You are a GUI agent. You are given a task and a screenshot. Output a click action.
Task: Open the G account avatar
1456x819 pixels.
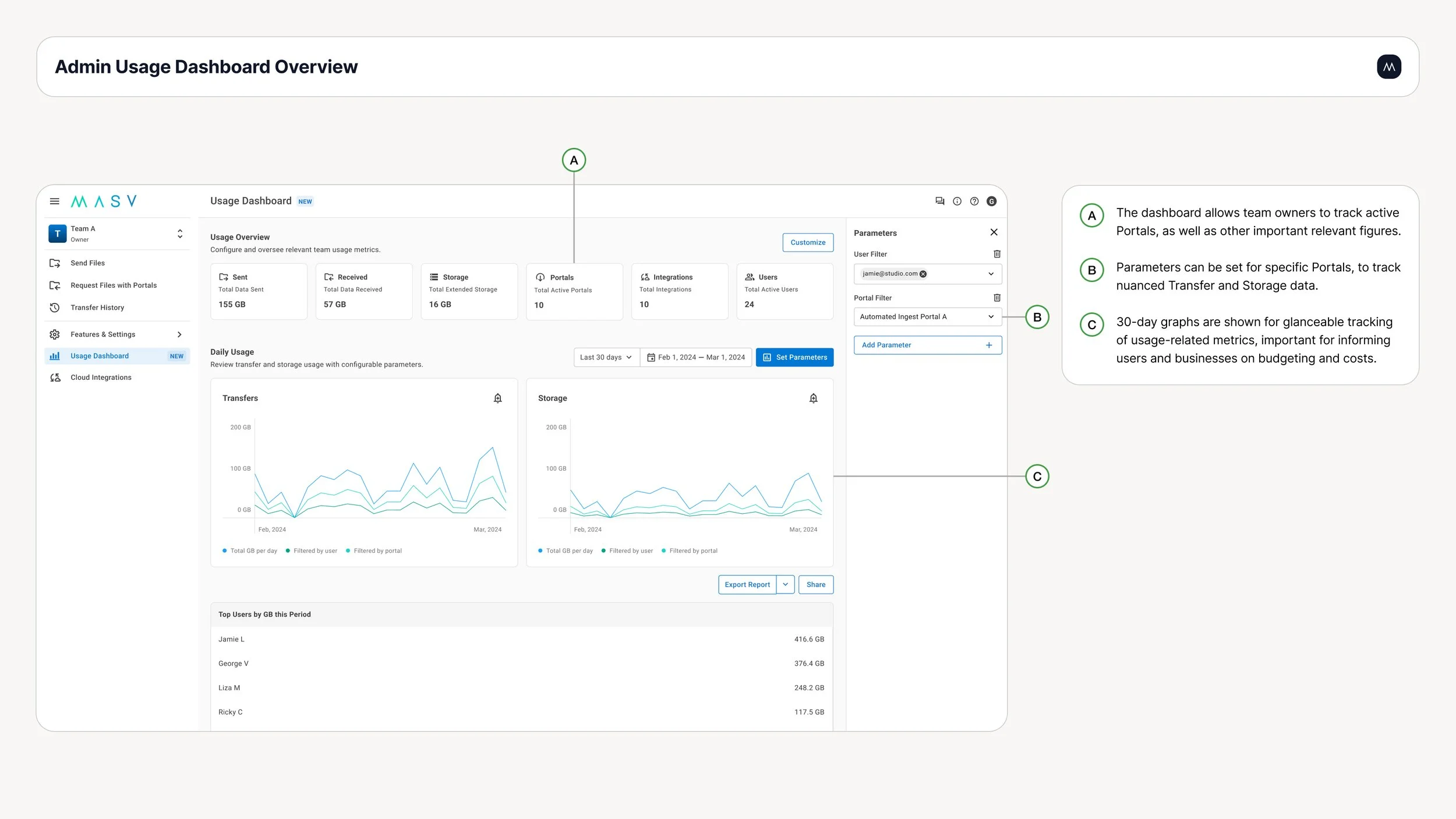[x=992, y=201]
